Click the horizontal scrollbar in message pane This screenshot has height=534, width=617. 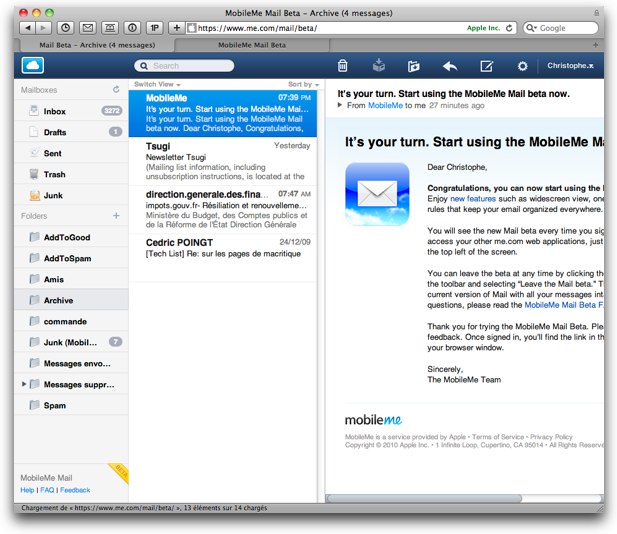tap(424, 498)
